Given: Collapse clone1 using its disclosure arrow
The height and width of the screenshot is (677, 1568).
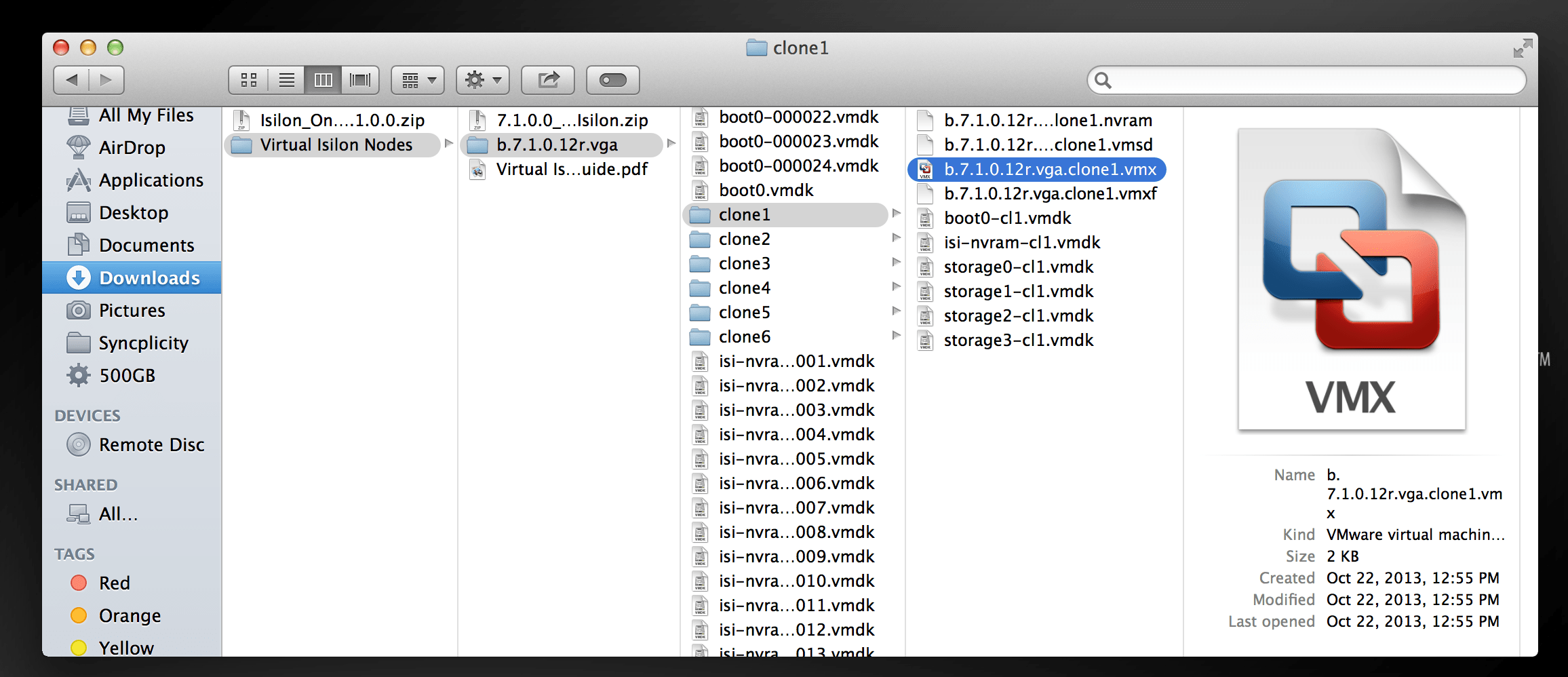Looking at the screenshot, I should (897, 214).
